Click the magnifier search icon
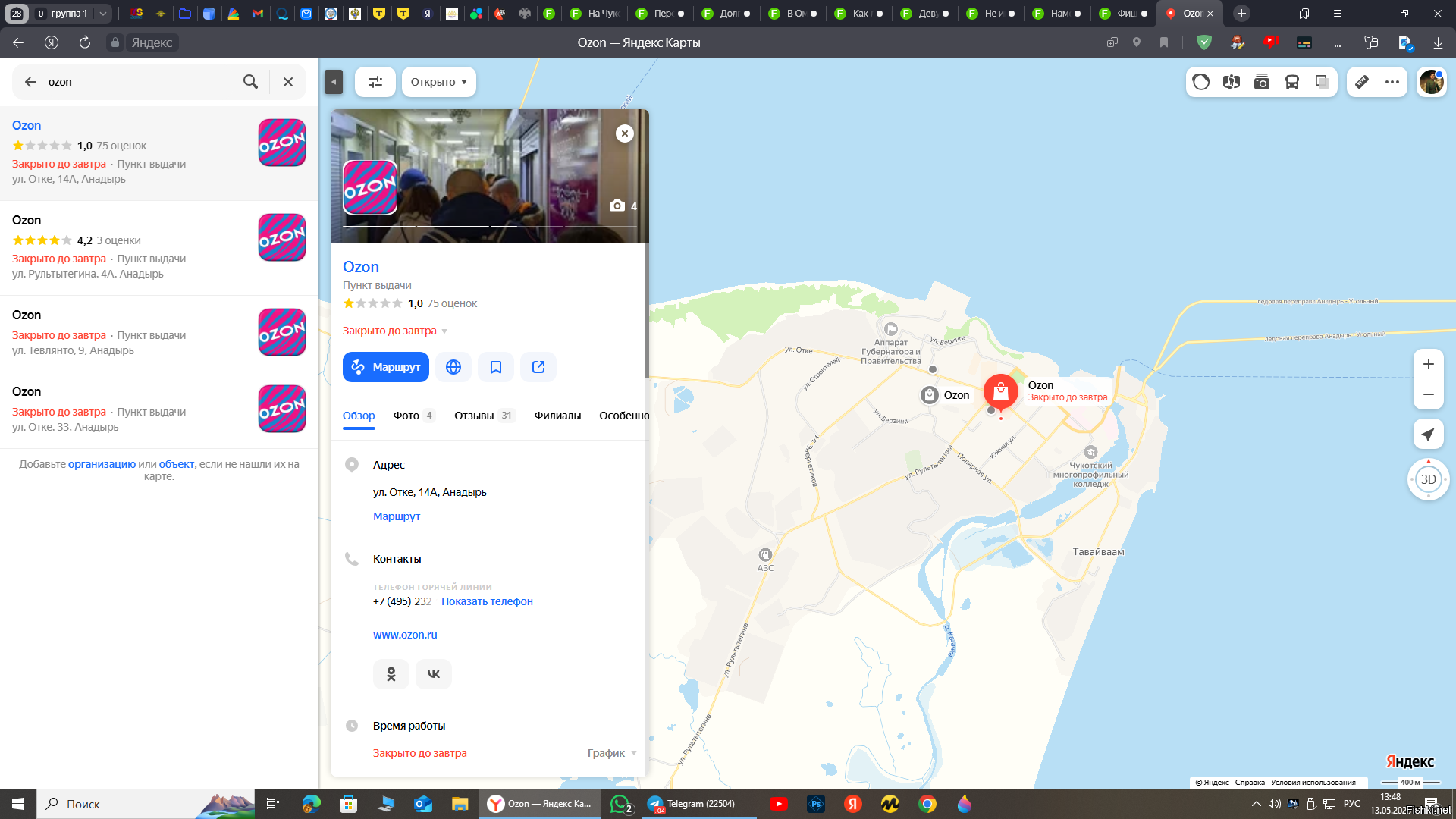 coord(250,82)
